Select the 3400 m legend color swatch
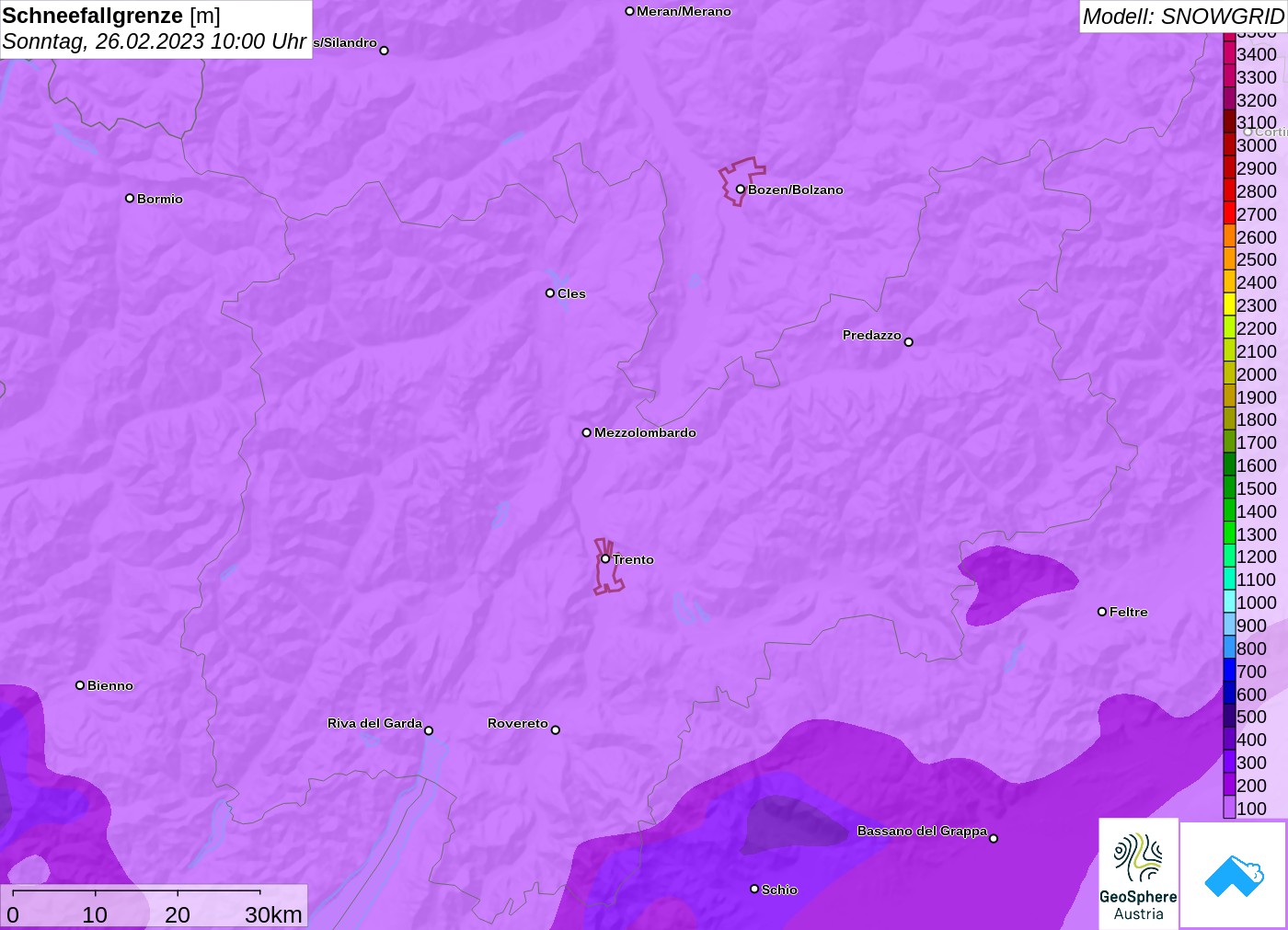 1229,53
